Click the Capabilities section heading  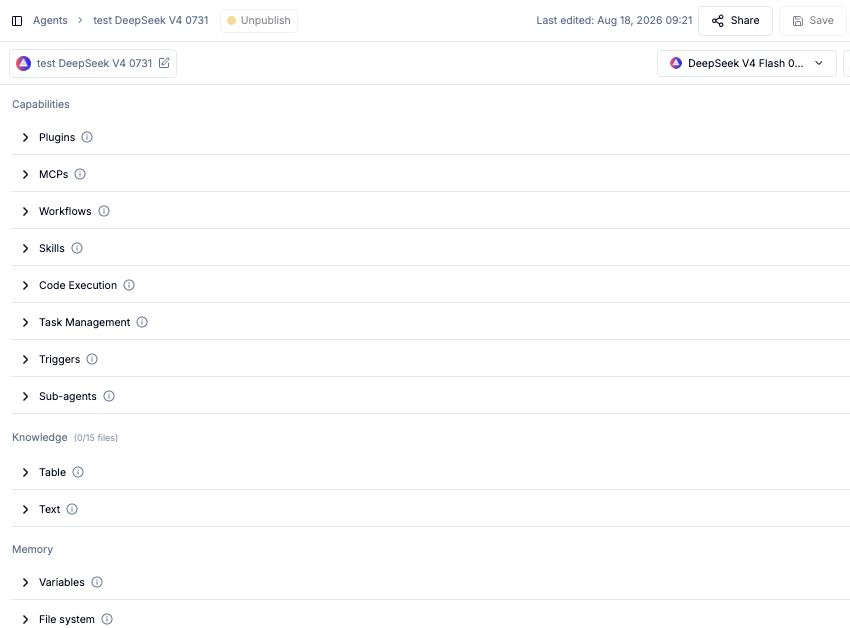pyautogui.click(x=41, y=104)
